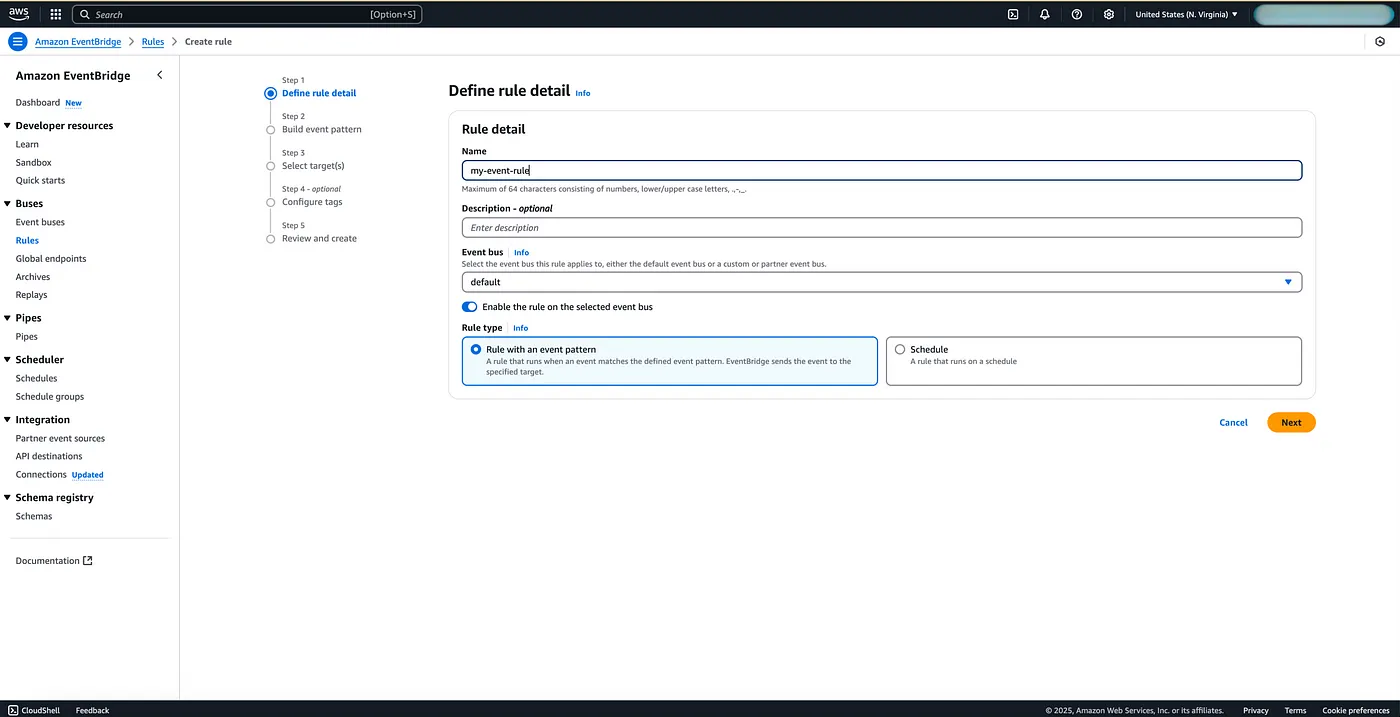Open Rules in the sidebar
1400x717 pixels.
pos(27,240)
